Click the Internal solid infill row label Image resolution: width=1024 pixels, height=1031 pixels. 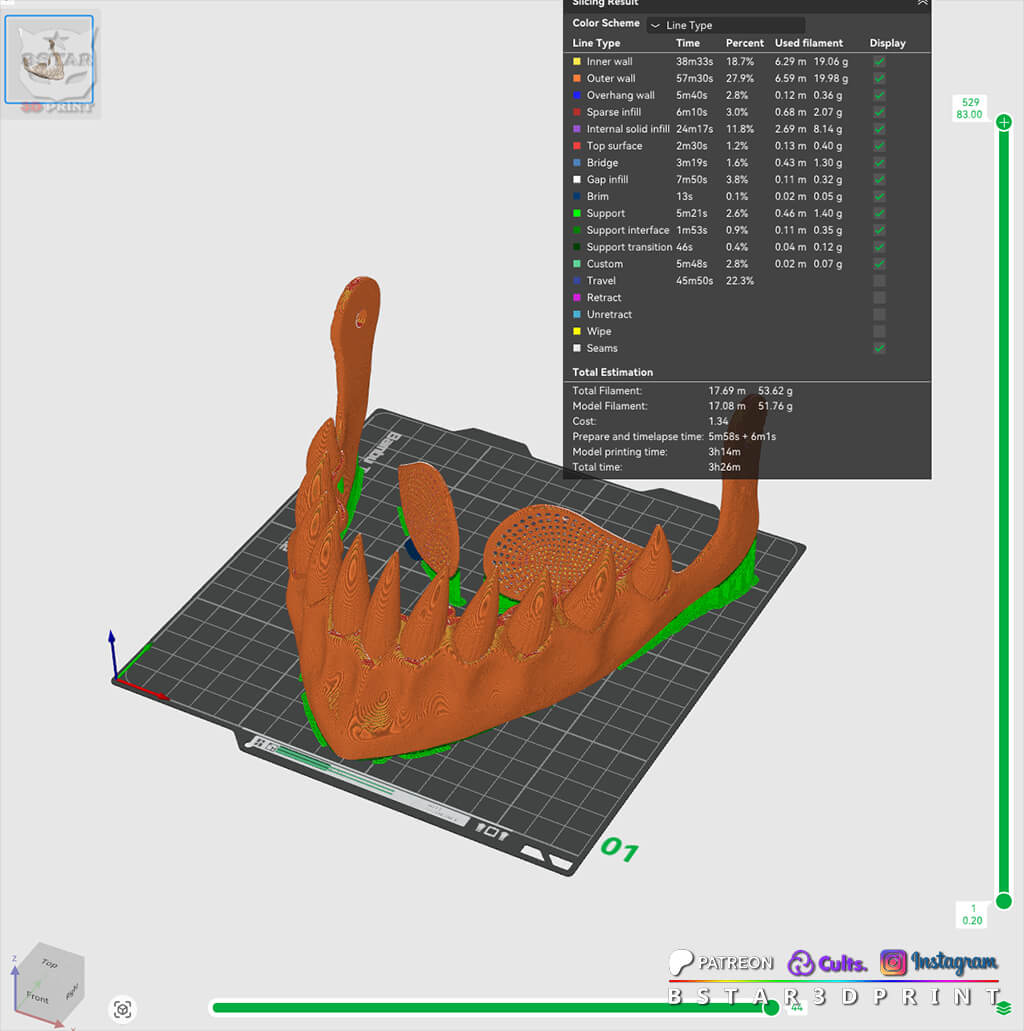[x=627, y=129]
